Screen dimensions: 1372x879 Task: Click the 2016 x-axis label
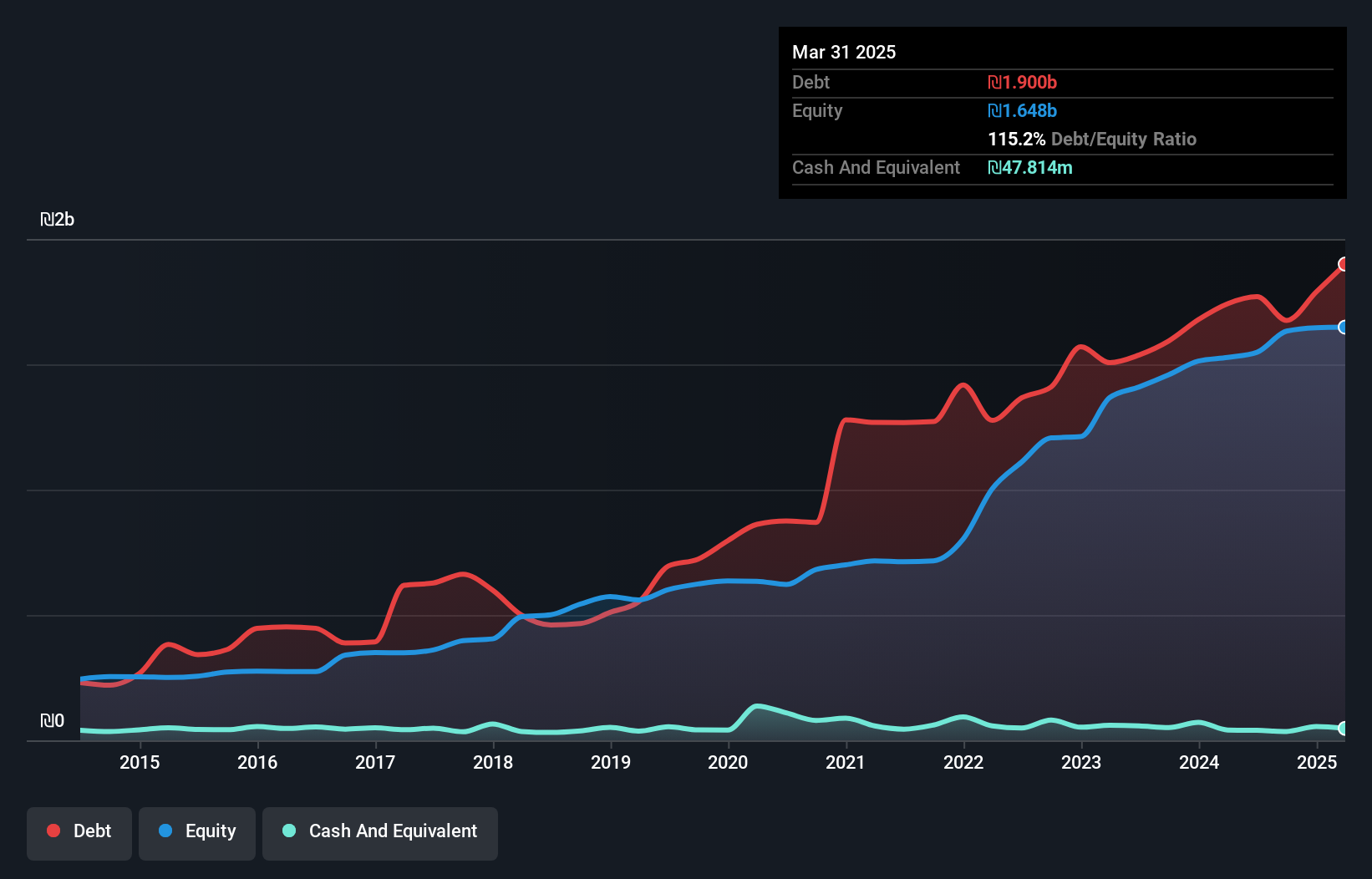point(257,762)
